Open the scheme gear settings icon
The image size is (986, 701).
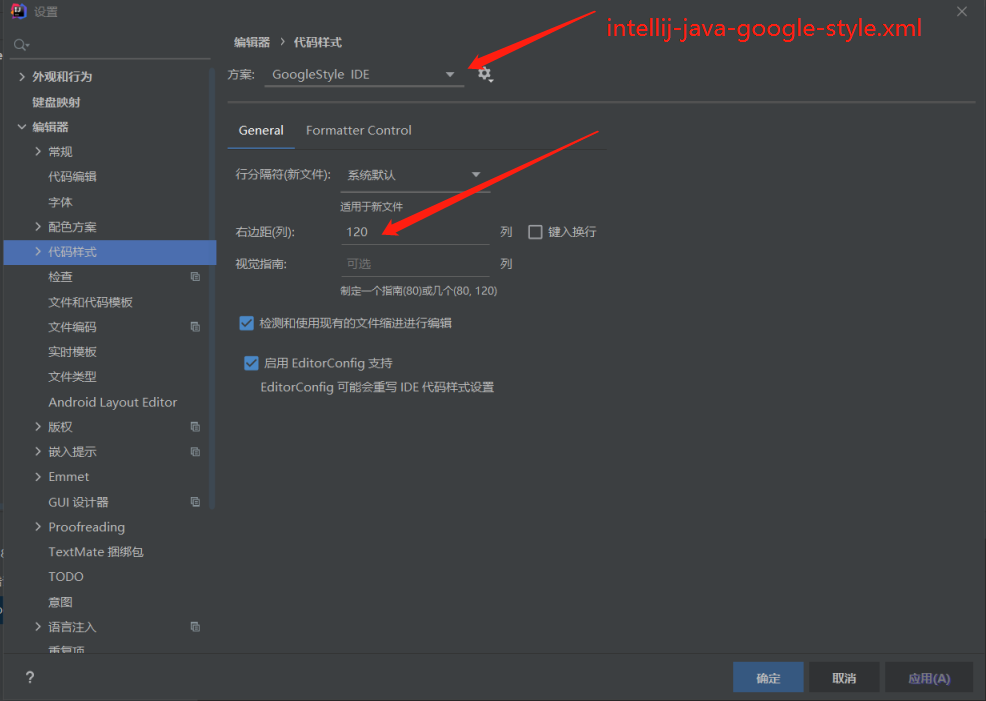[485, 74]
